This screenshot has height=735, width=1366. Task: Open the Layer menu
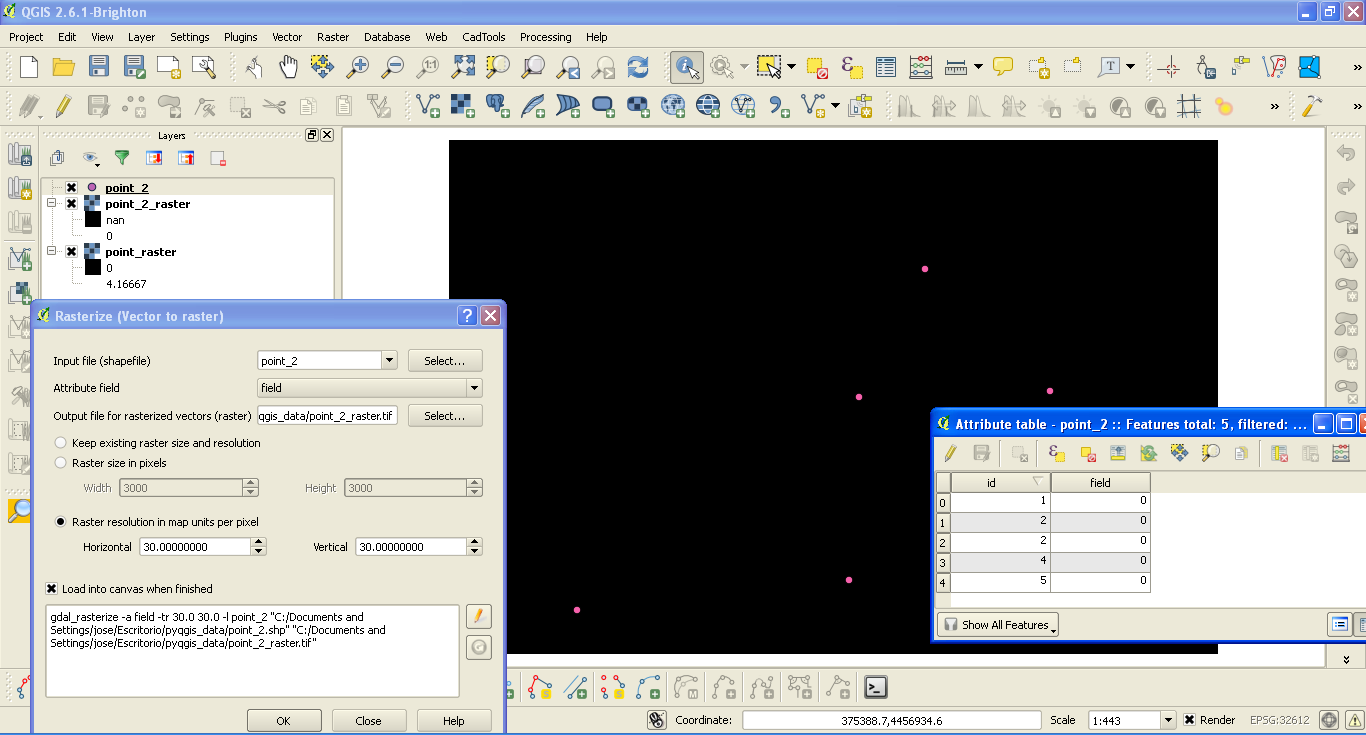pos(142,37)
